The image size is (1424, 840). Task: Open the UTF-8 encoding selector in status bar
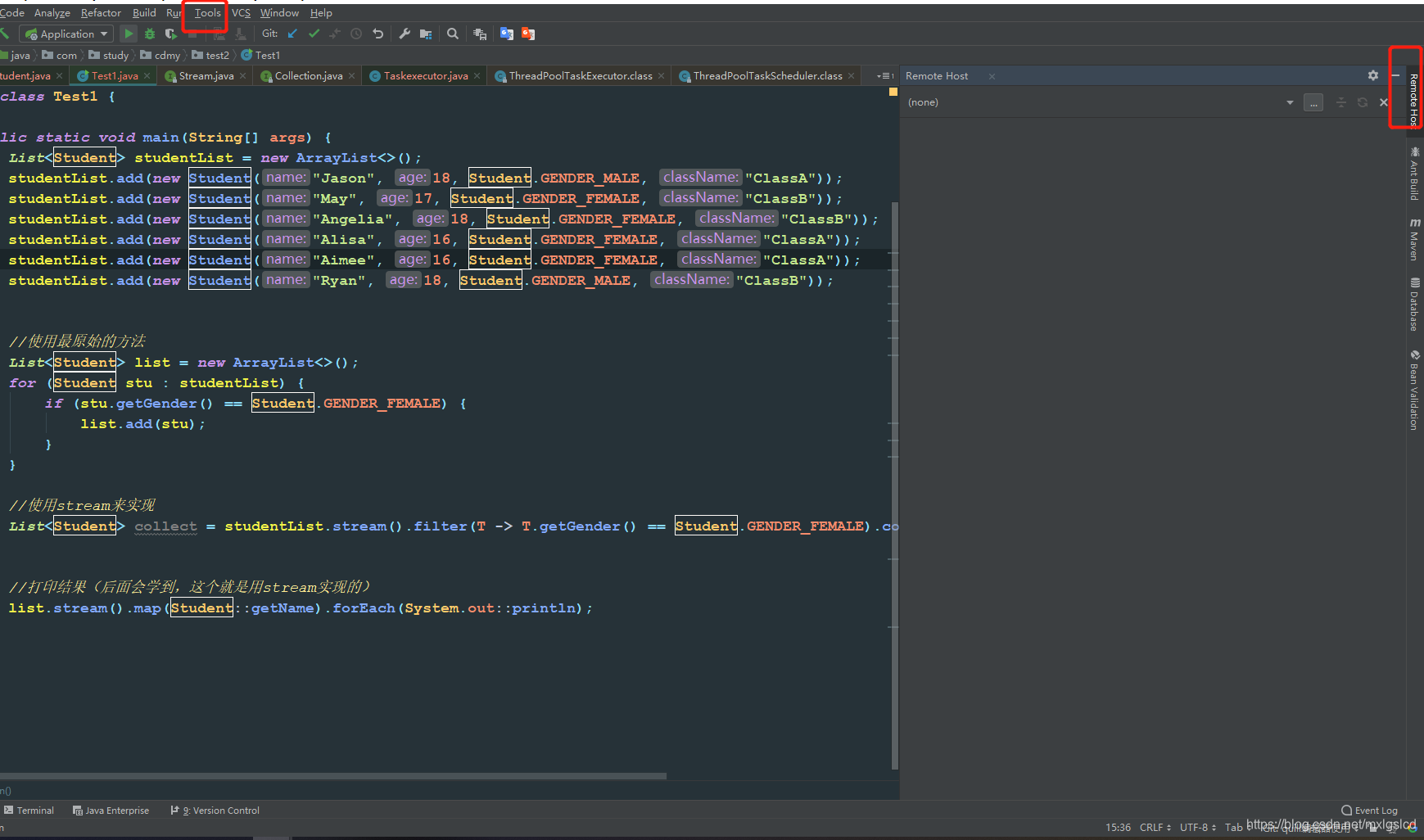pyautogui.click(x=1198, y=827)
